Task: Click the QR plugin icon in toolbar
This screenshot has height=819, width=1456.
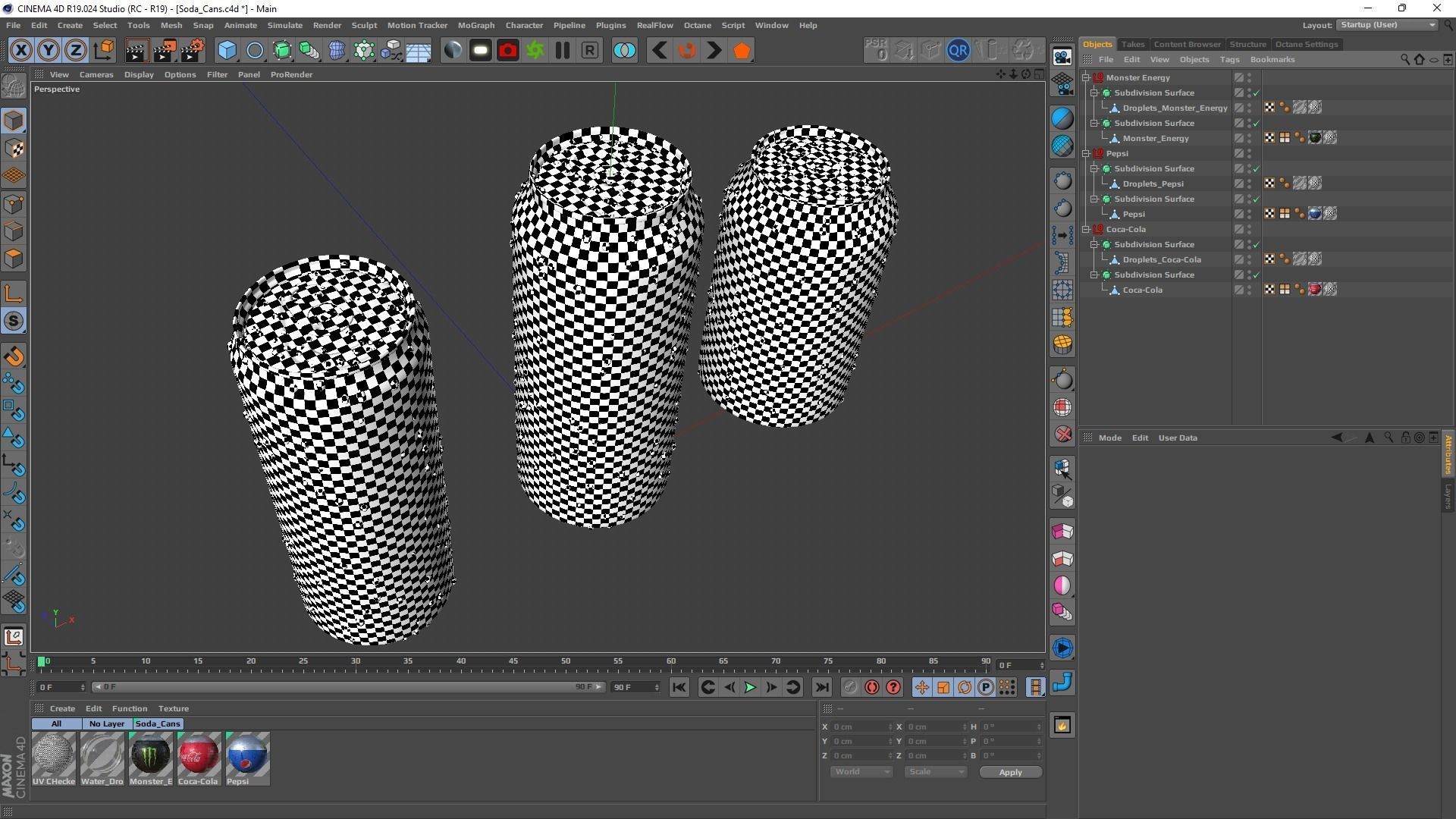Action: click(958, 51)
